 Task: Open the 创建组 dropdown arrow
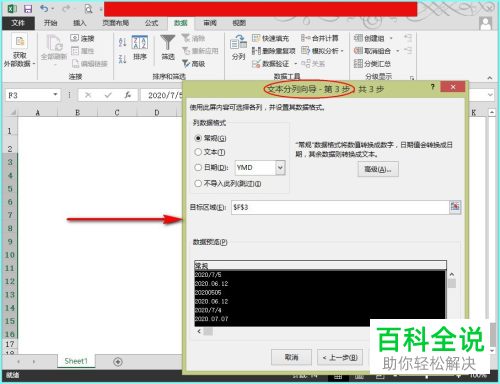coord(391,38)
